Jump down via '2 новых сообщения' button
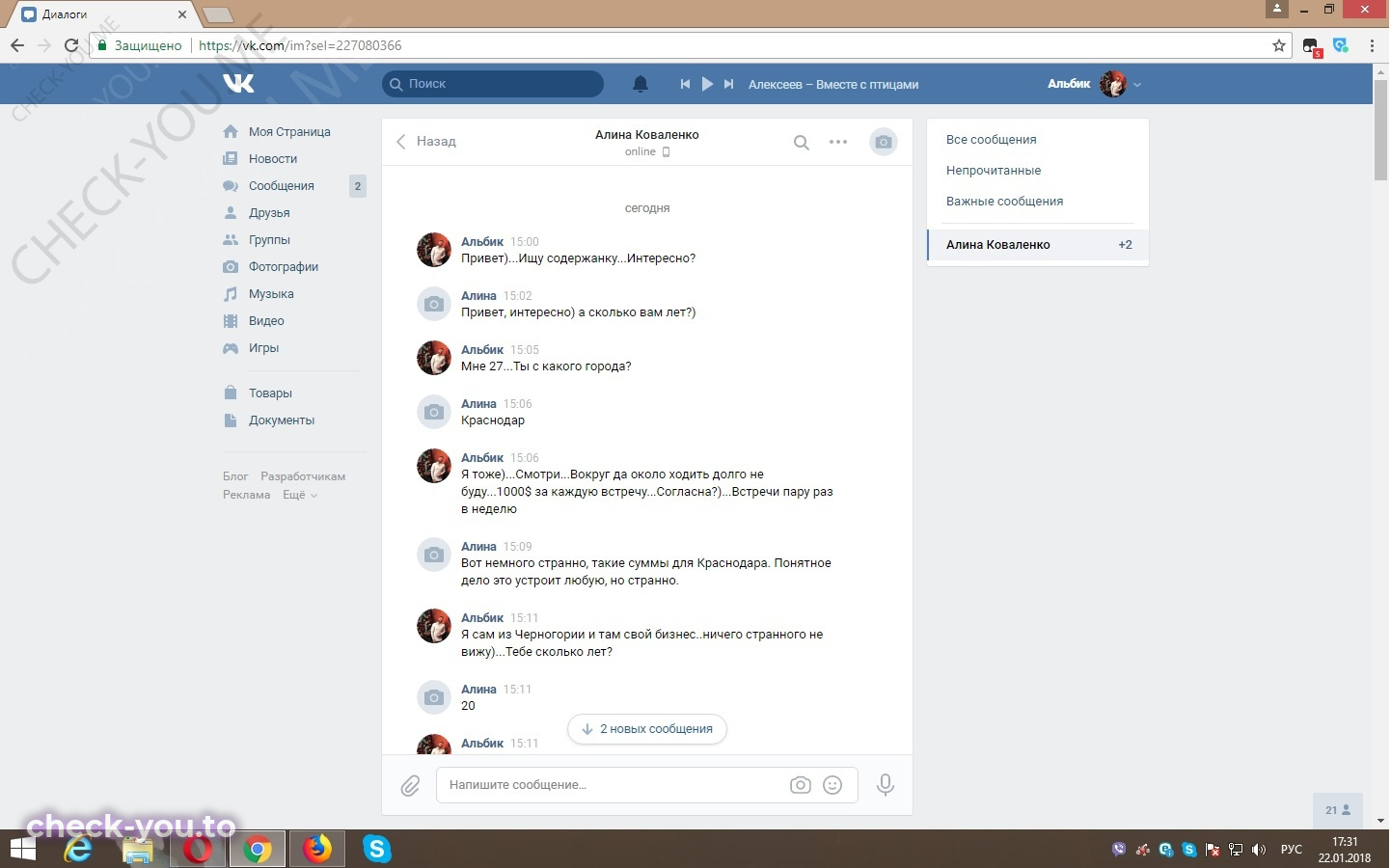This screenshot has height=868, width=1391. coord(647,729)
